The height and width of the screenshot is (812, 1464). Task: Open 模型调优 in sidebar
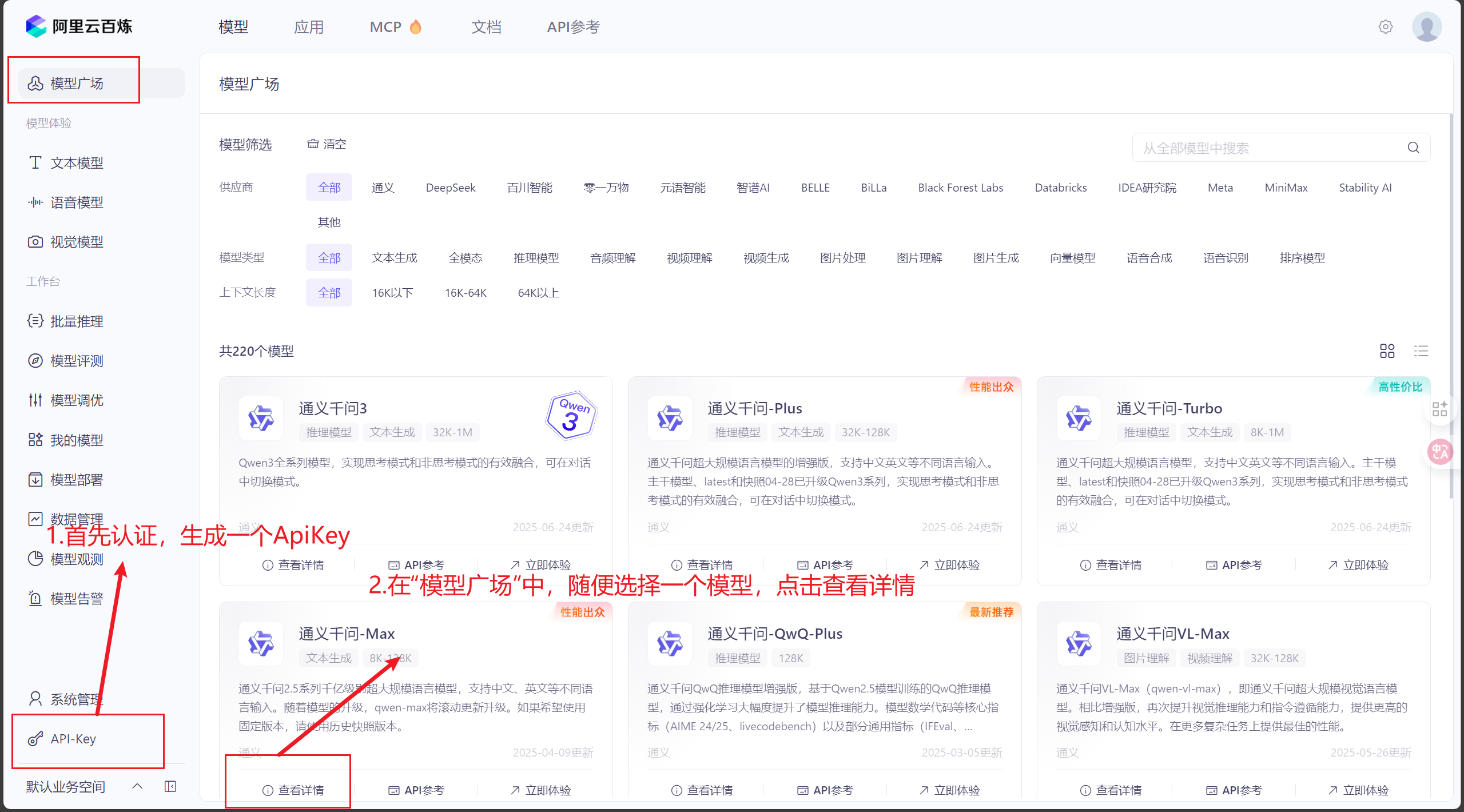pyautogui.click(x=77, y=400)
